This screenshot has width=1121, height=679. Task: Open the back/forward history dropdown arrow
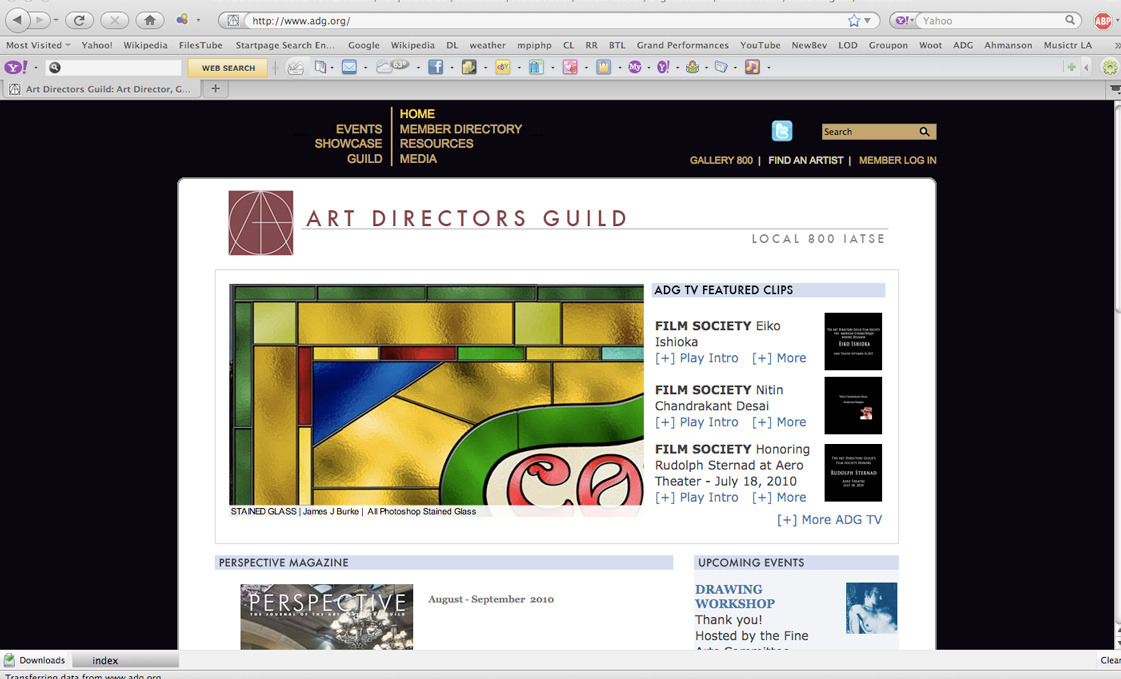coord(56,21)
